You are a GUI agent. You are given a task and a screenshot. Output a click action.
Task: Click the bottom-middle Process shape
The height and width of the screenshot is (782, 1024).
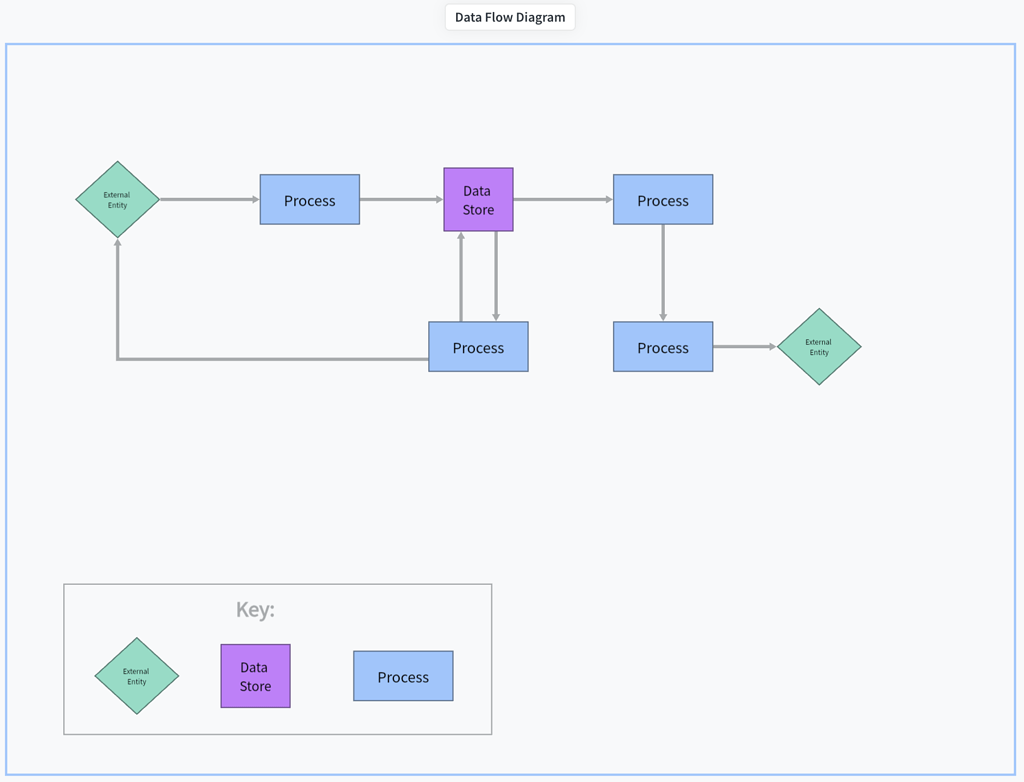(x=478, y=347)
